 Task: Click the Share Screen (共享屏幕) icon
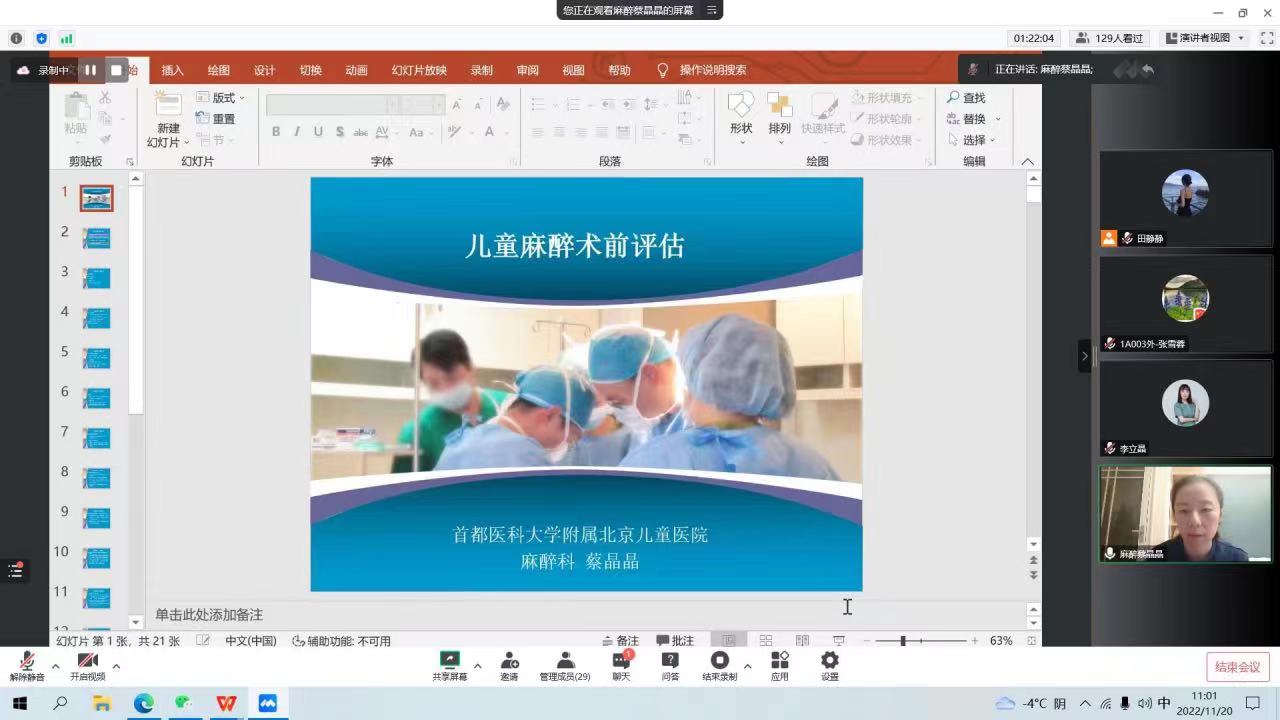coord(449,665)
